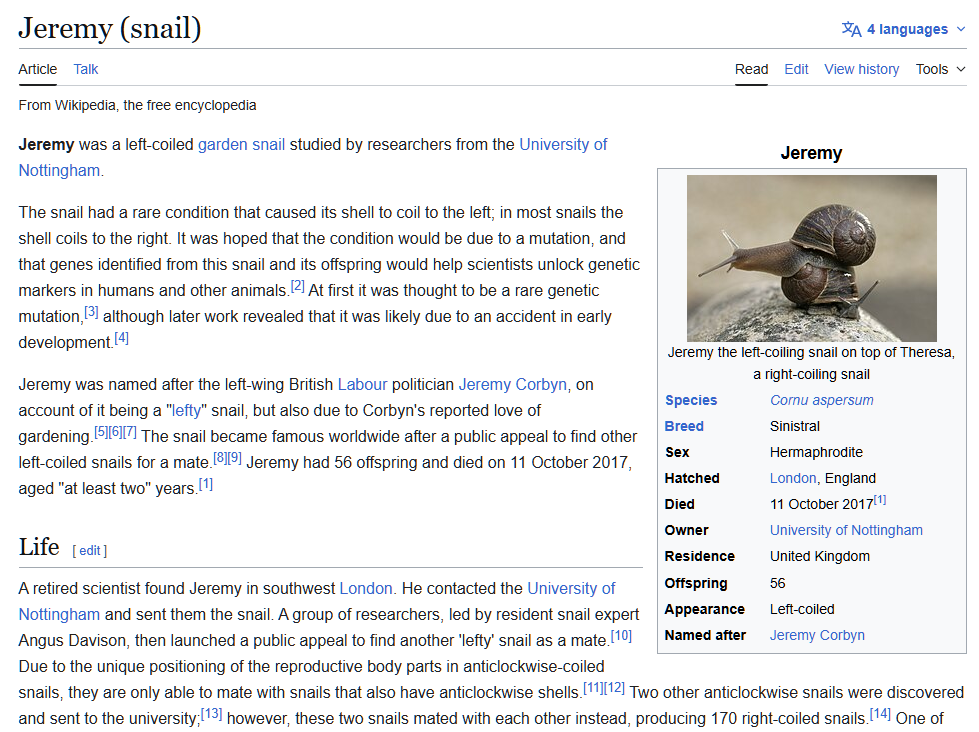Click the "Hermaphrodite" sex value
979x732 pixels.
(816, 452)
